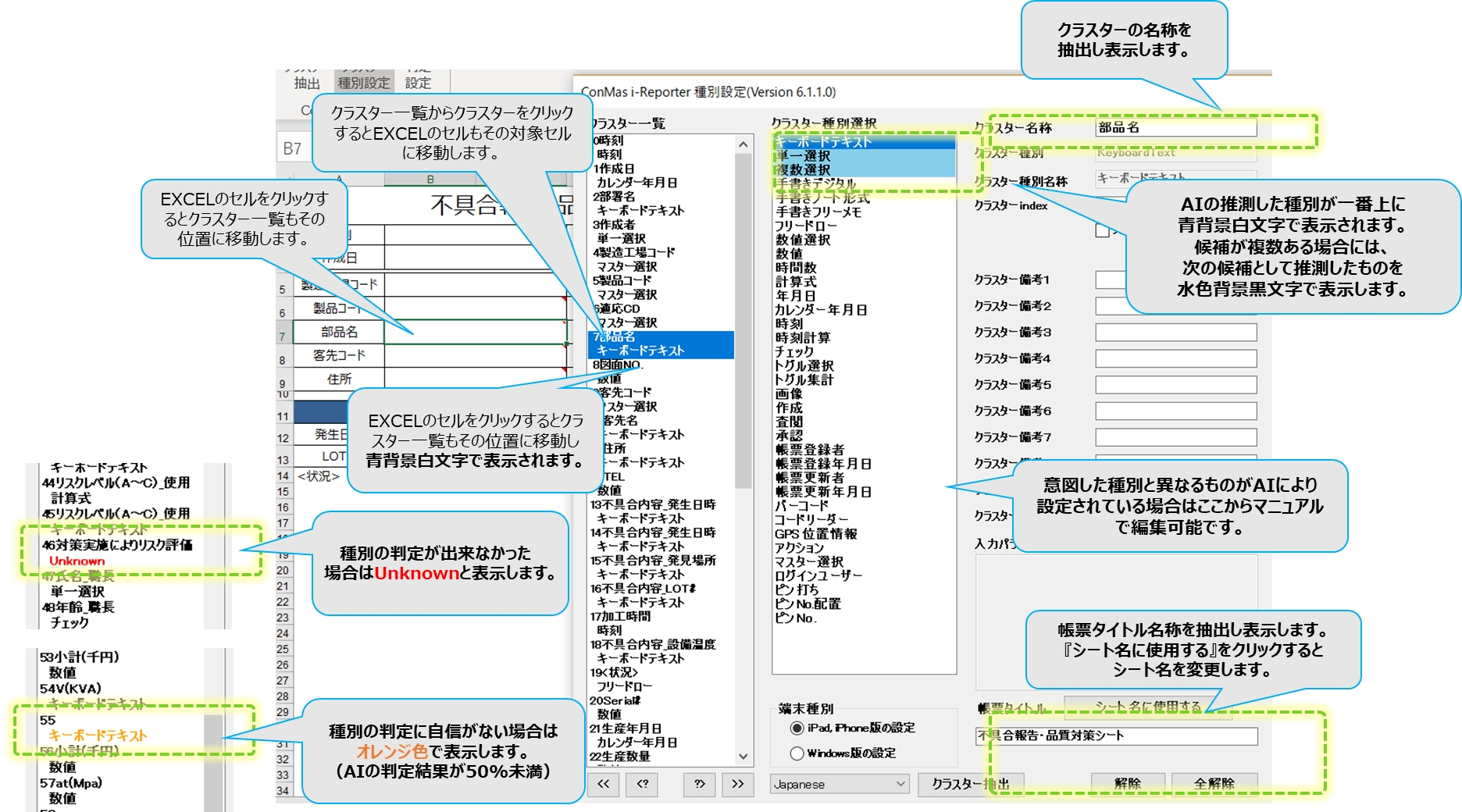Click the <? previous-unknown navigation button
The width and height of the screenshot is (1462, 812).
tap(643, 783)
